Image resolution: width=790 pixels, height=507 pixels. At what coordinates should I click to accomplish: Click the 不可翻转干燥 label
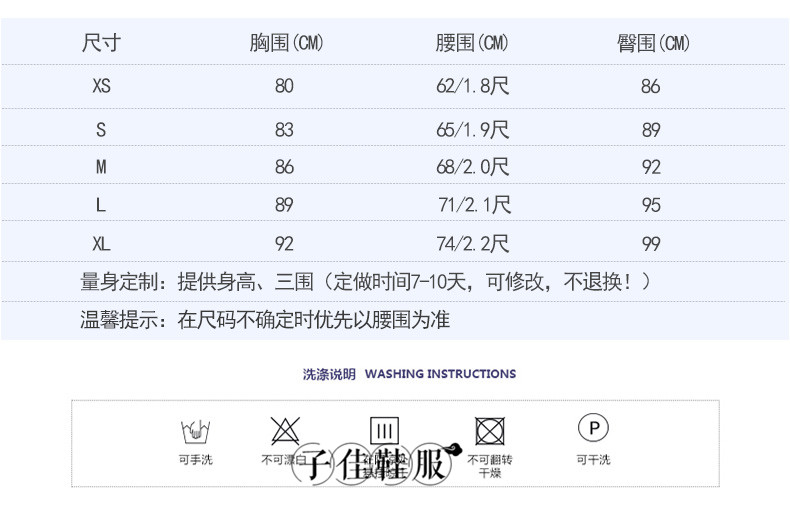point(489,466)
